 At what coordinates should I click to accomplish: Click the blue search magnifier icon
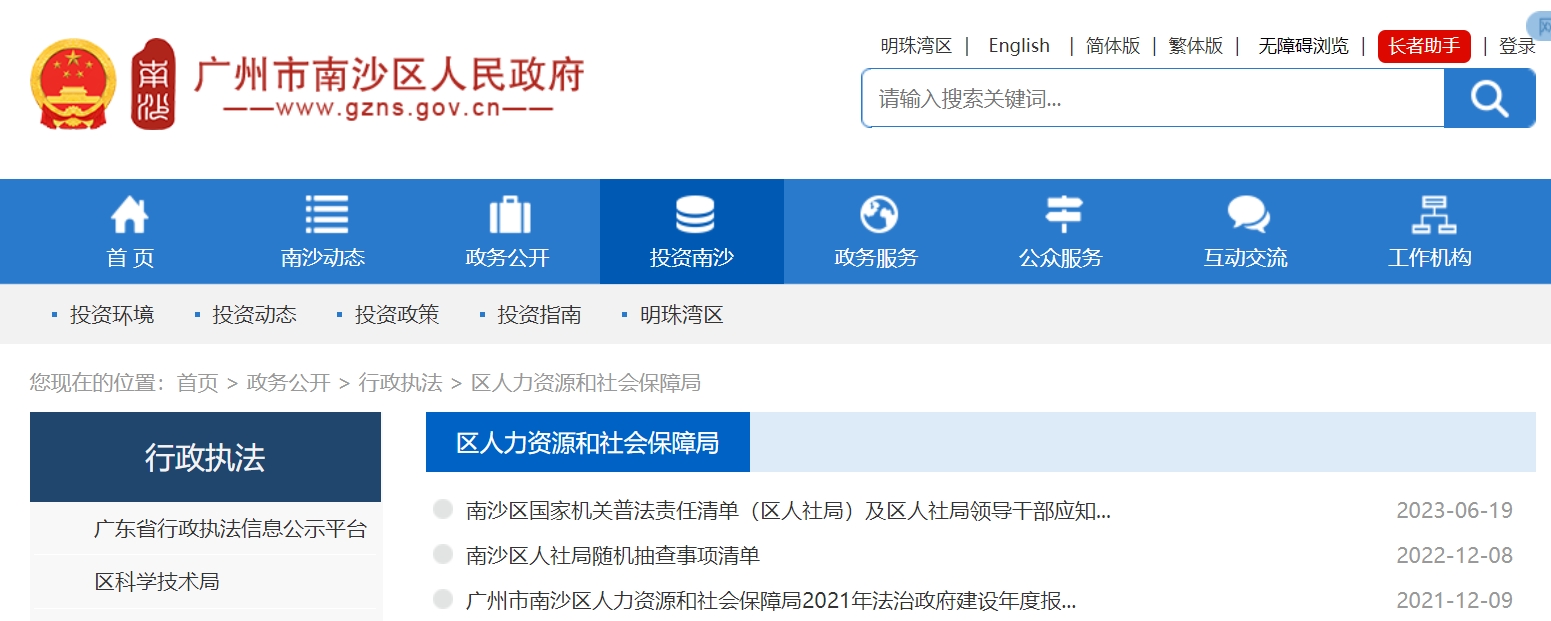tap(1489, 98)
